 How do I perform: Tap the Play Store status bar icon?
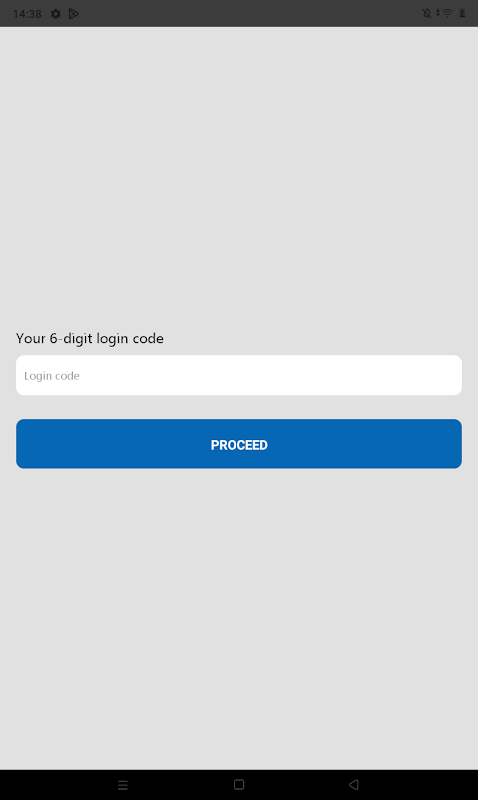(x=74, y=14)
